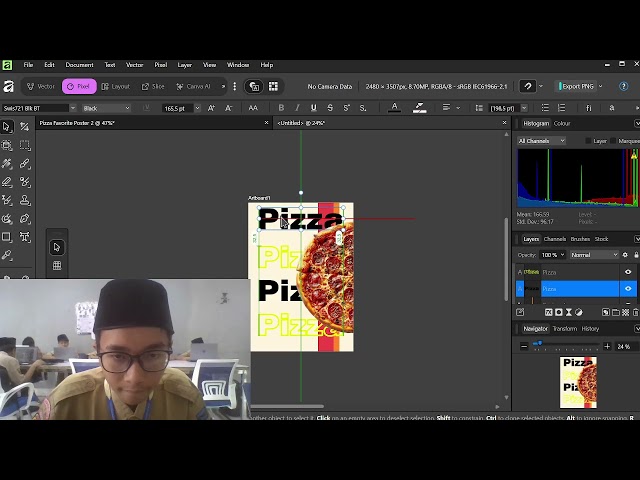
Task: Increase font size with A+ icon
Action: pos(211,108)
